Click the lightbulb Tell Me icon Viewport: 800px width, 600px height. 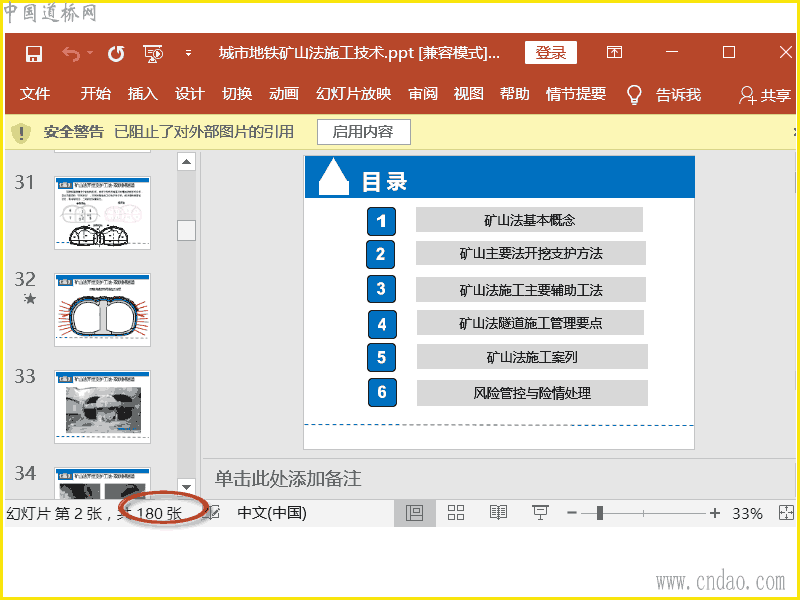click(634, 94)
